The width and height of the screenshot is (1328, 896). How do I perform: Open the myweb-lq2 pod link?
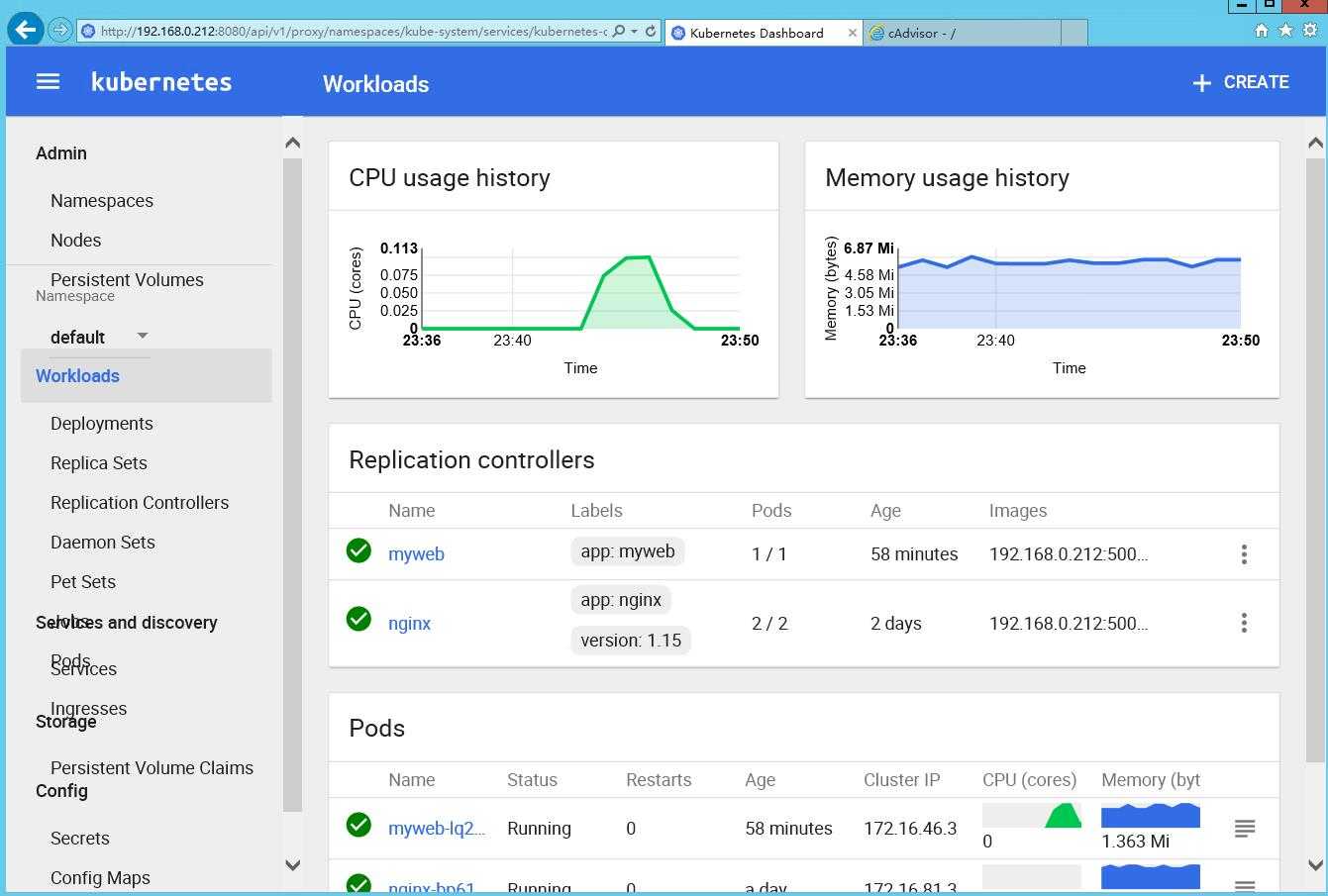(x=437, y=829)
